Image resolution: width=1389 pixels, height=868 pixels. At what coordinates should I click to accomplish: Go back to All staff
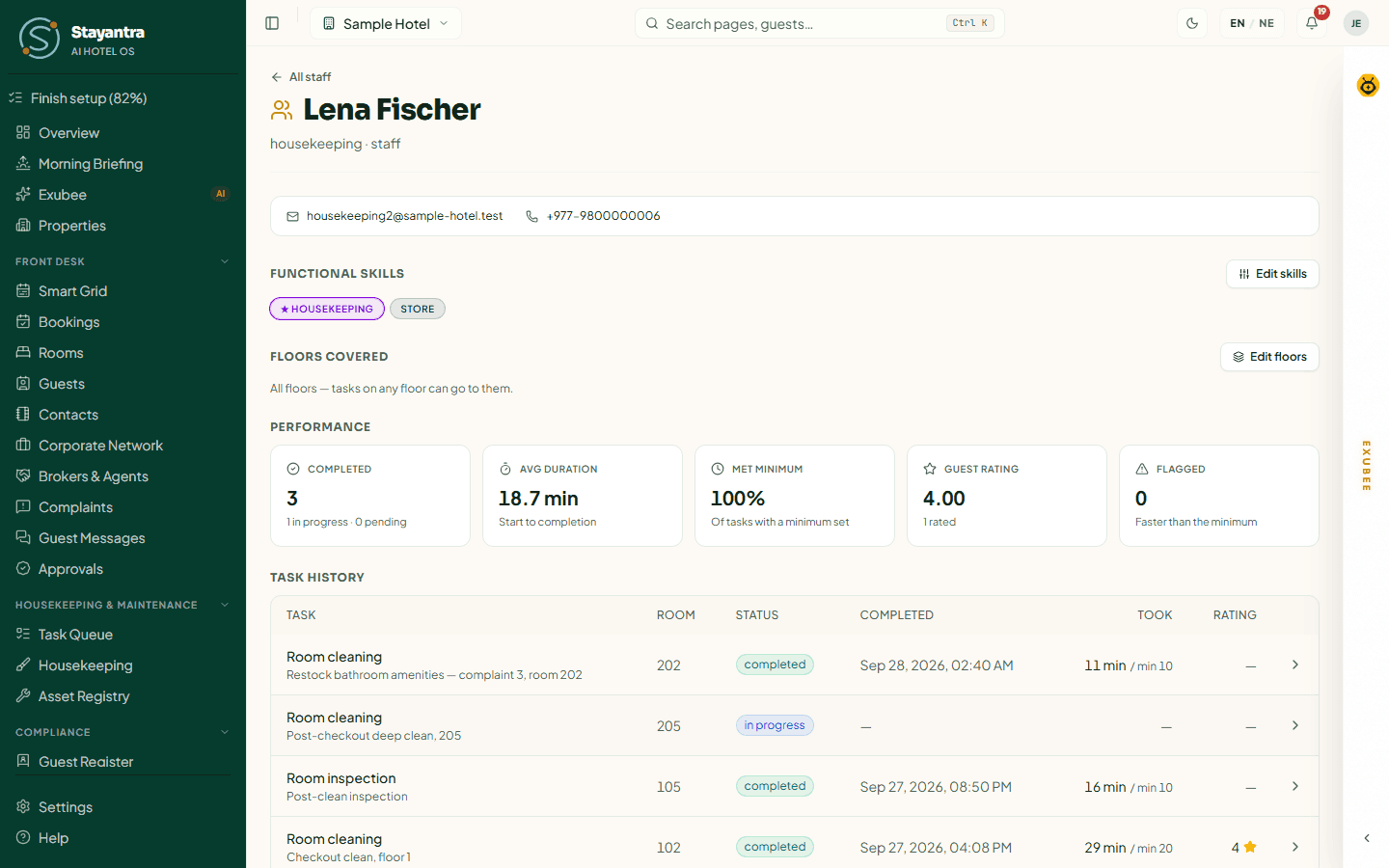click(301, 77)
